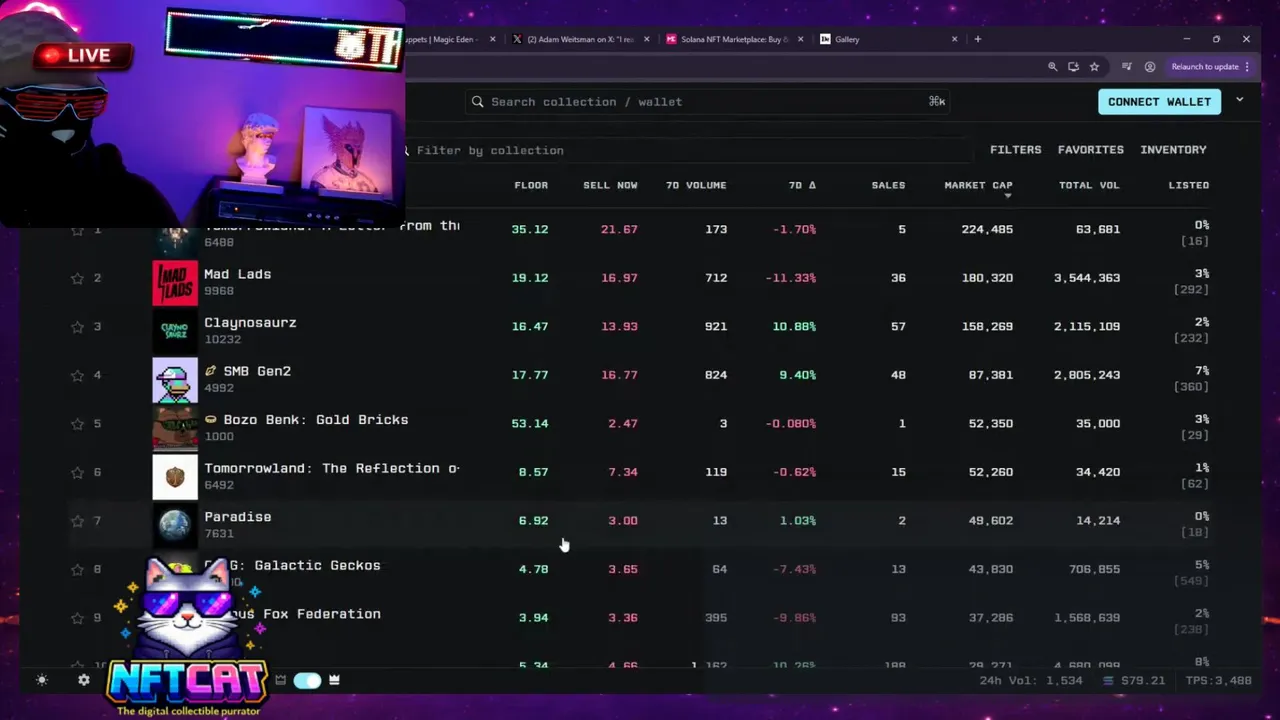Click the browser zoom magnifier icon

pos(1052,67)
